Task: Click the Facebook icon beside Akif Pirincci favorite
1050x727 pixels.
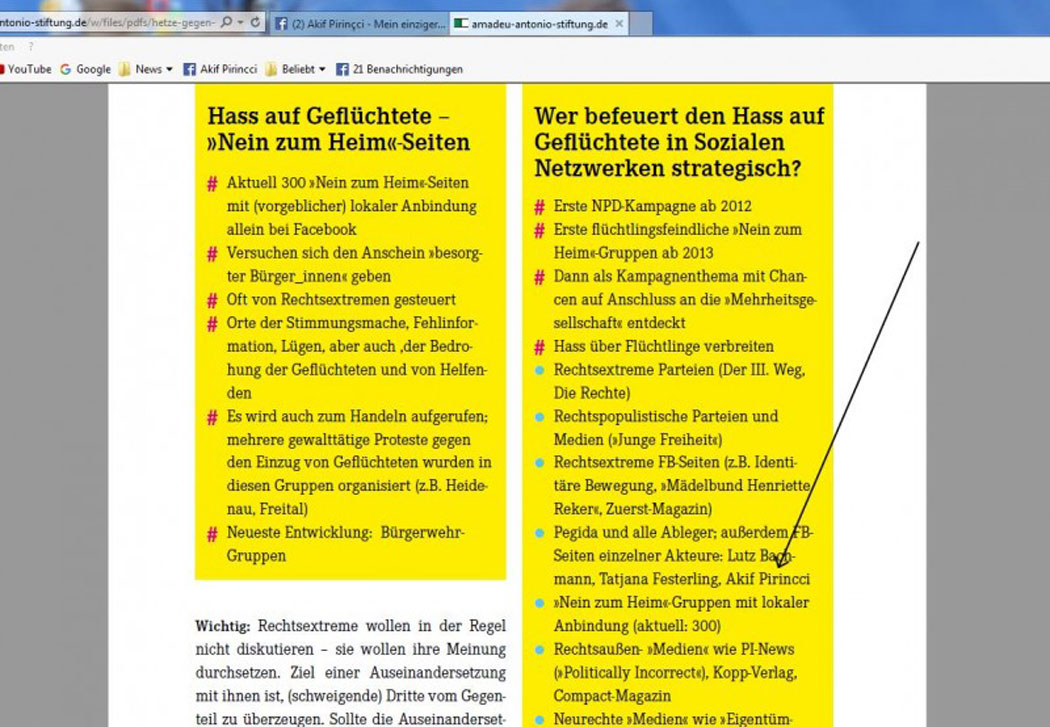Action: tap(190, 69)
